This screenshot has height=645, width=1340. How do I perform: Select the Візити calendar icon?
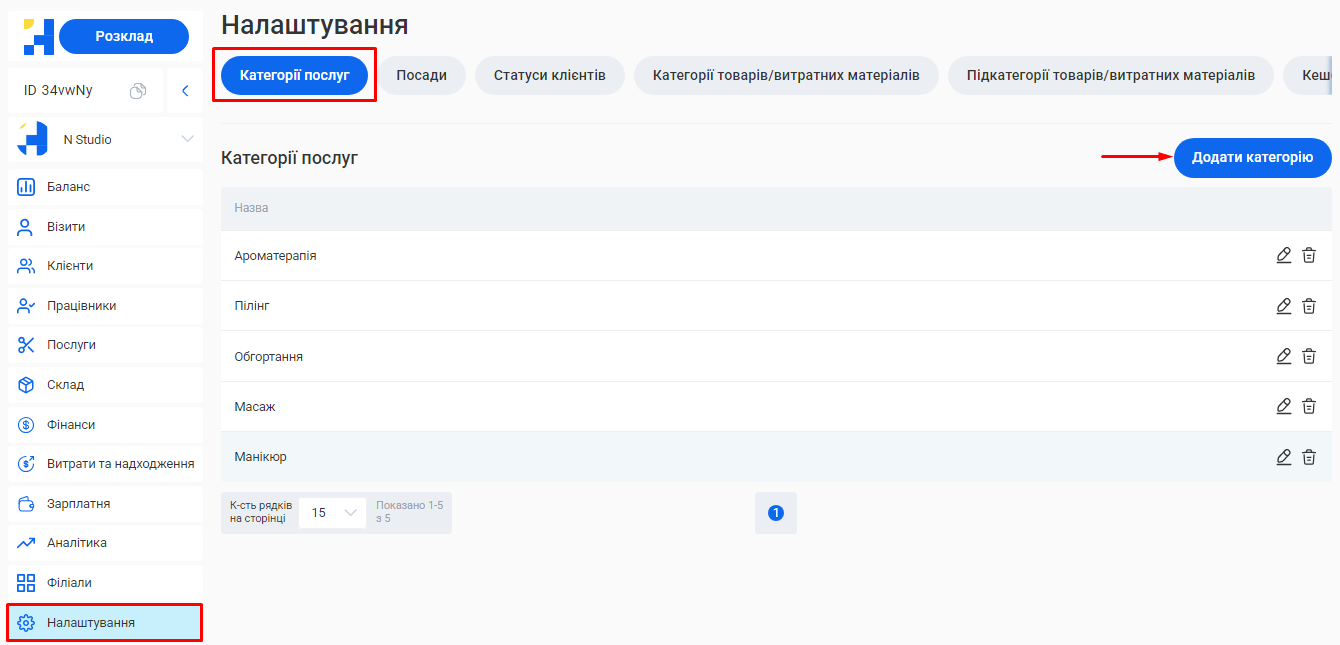(24, 226)
